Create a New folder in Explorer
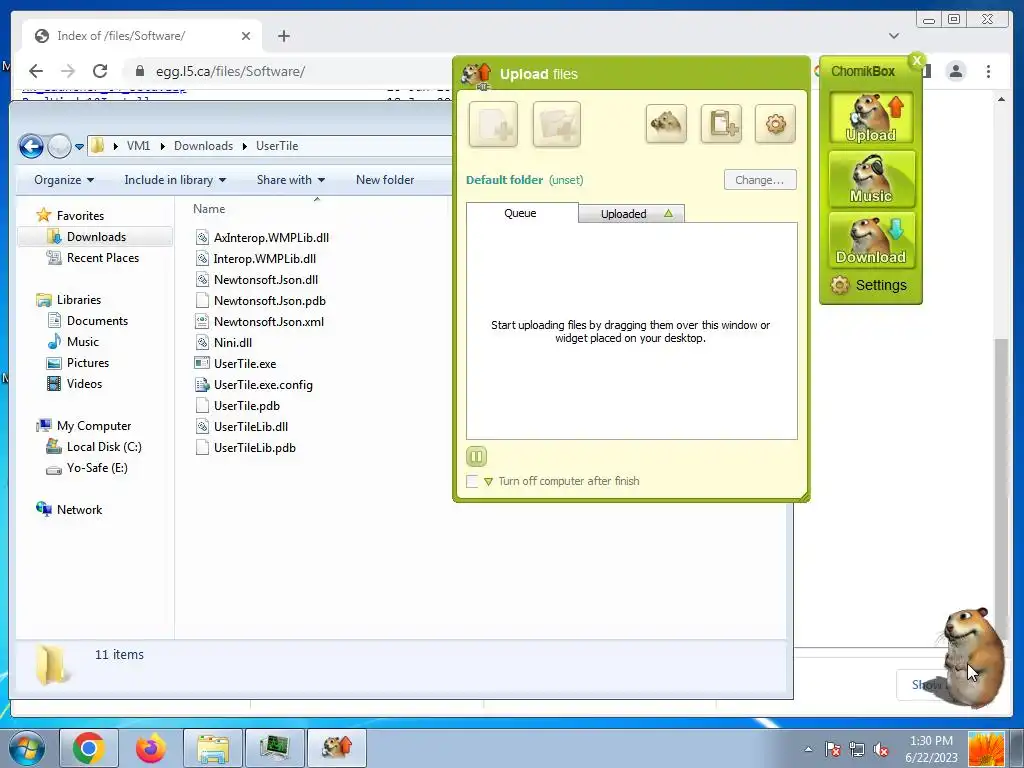Image resolution: width=1024 pixels, height=768 pixels. 385,180
